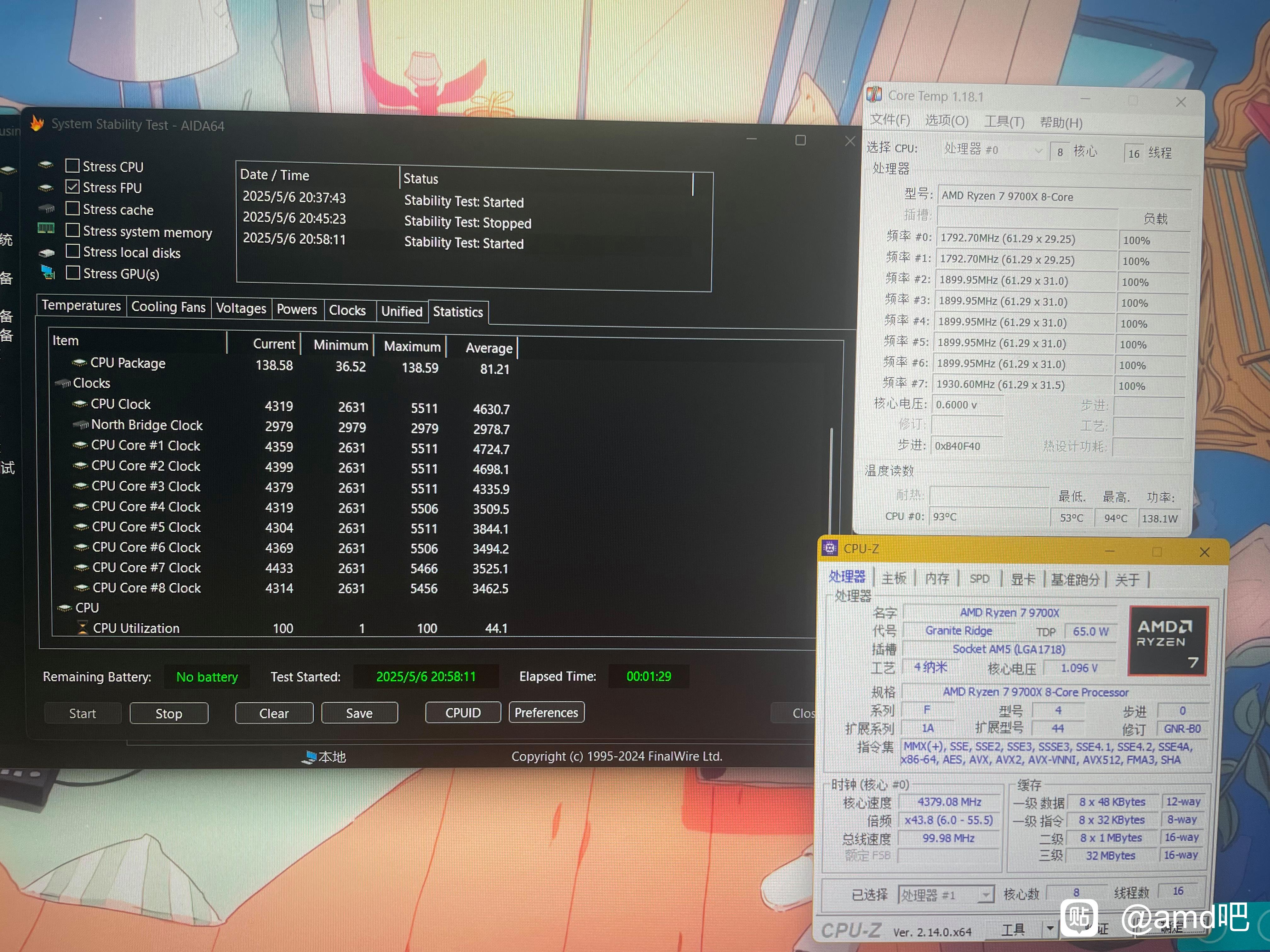Click the Clear button

coord(274,713)
